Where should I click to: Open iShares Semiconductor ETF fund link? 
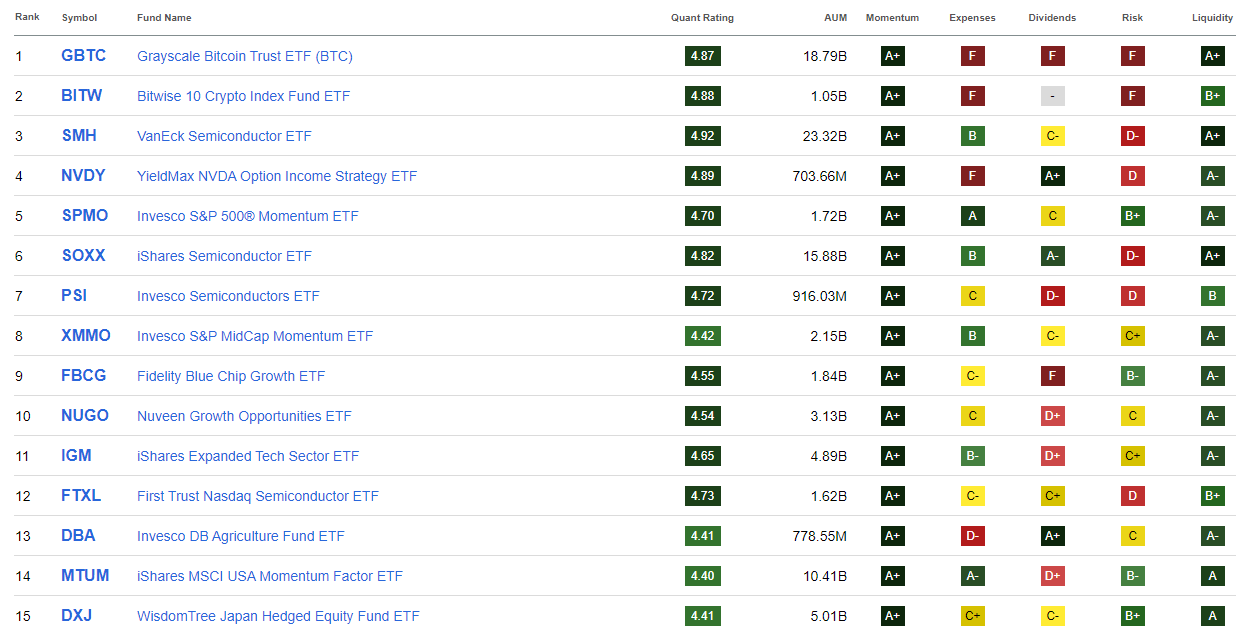tap(224, 256)
